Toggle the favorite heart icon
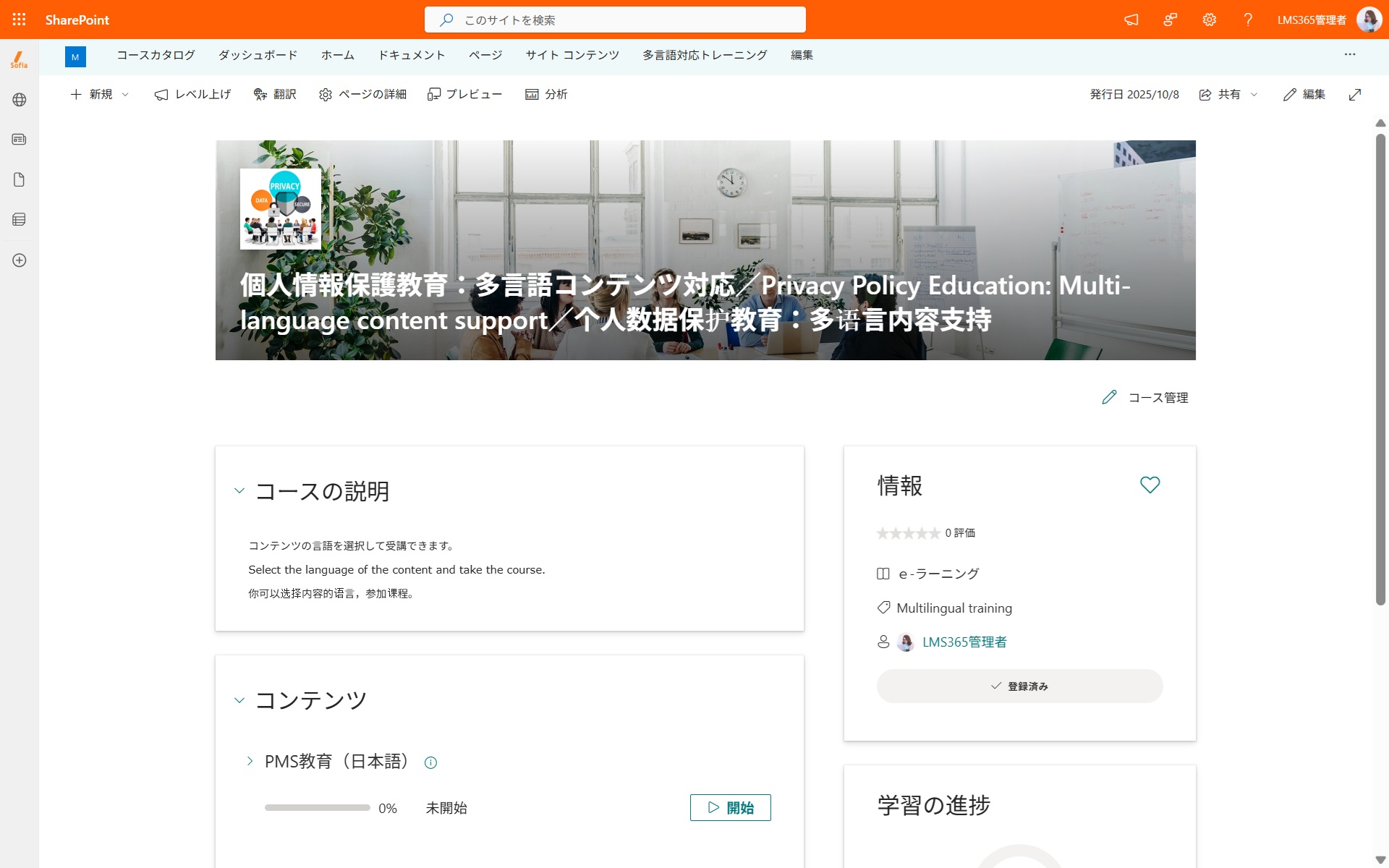Screen dimensions: 1389x868 point(1150,485)
